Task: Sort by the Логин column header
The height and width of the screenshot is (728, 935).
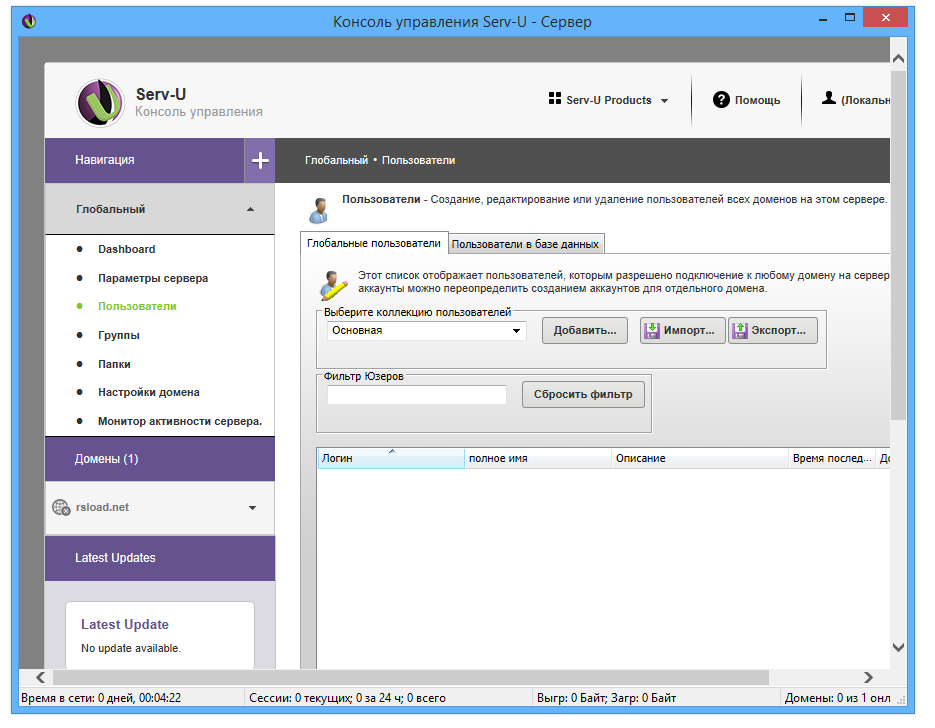Action: (x=391, y=458)
